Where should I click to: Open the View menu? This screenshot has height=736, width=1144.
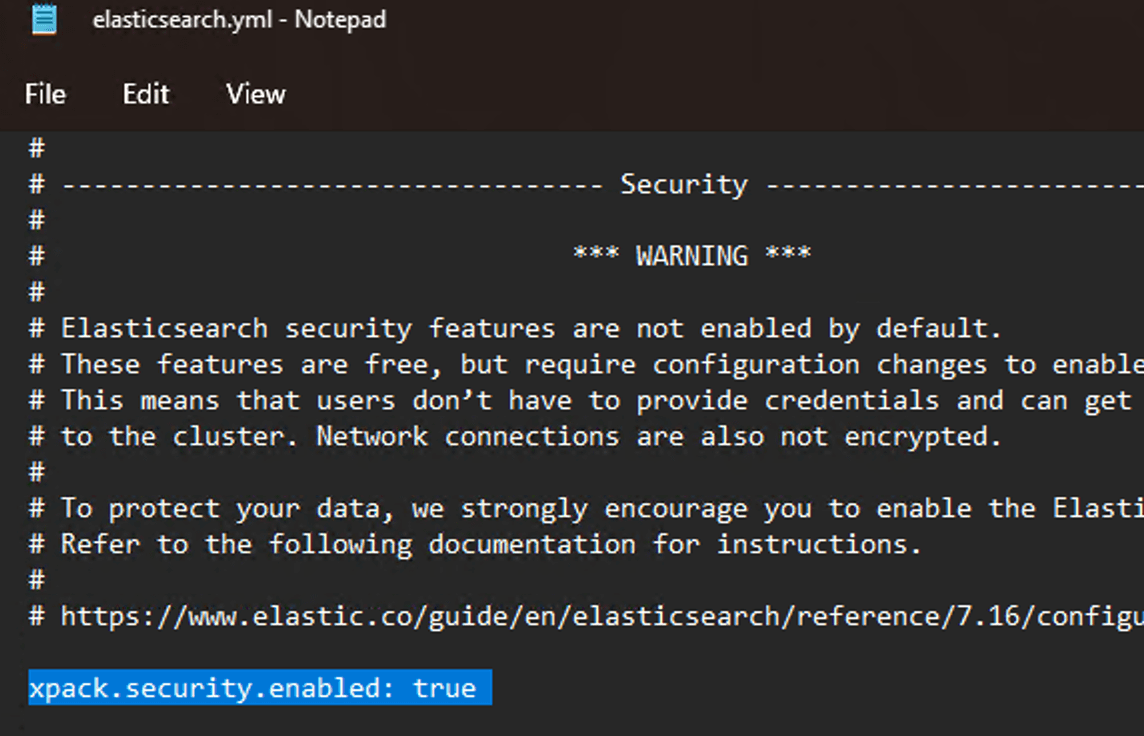tap(254, 93)
